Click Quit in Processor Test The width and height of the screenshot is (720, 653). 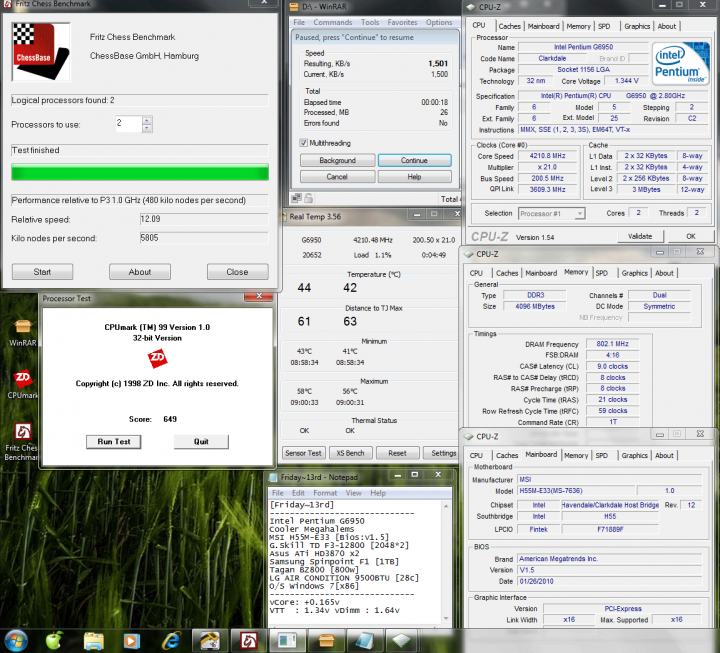pos(201,442)
